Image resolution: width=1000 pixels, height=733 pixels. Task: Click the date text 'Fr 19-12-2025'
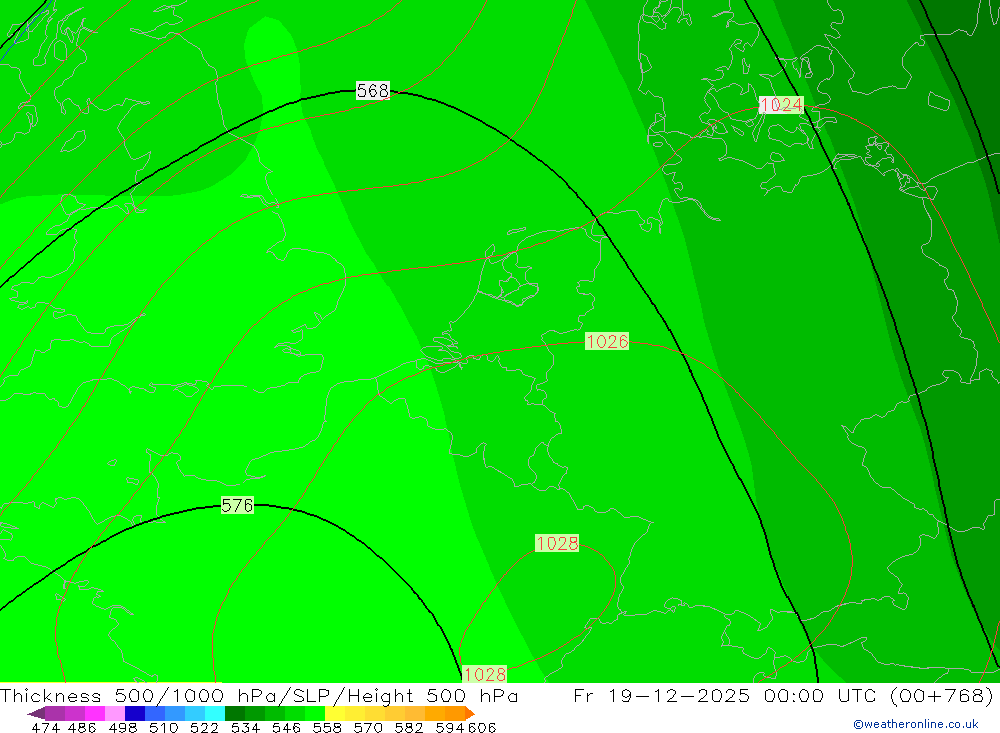click(662, 695)
